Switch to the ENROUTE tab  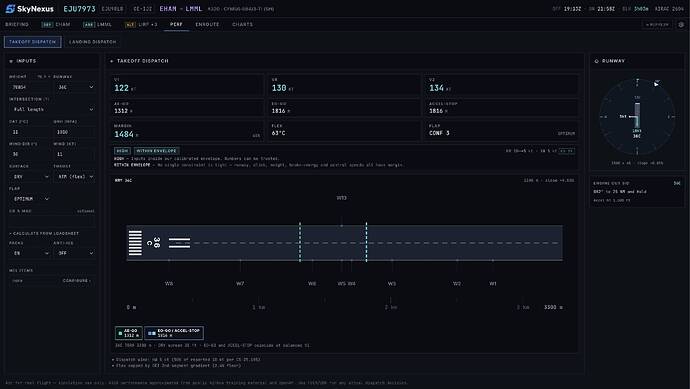click(x=207, y=25)
